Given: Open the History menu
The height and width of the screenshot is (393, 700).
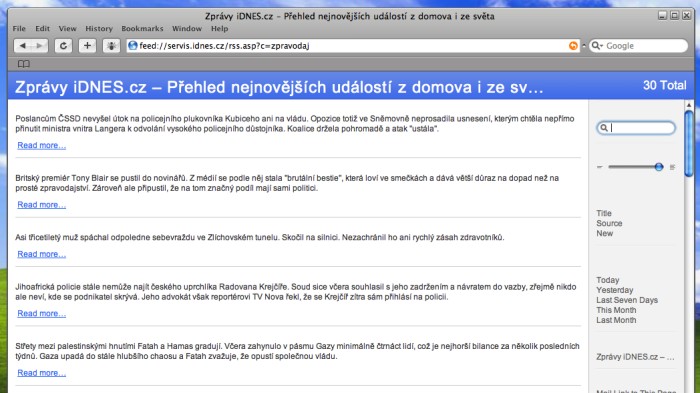Looking at the screenshot, I should [99, 29].
